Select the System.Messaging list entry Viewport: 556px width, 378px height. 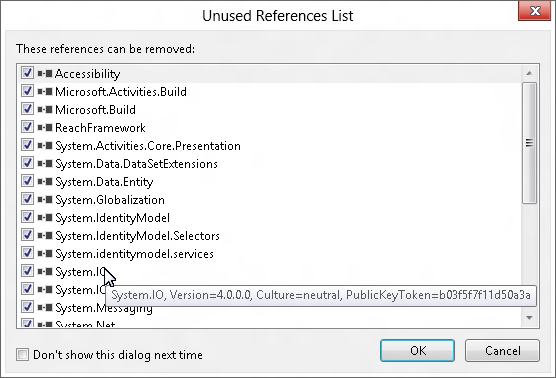(104, 308)
